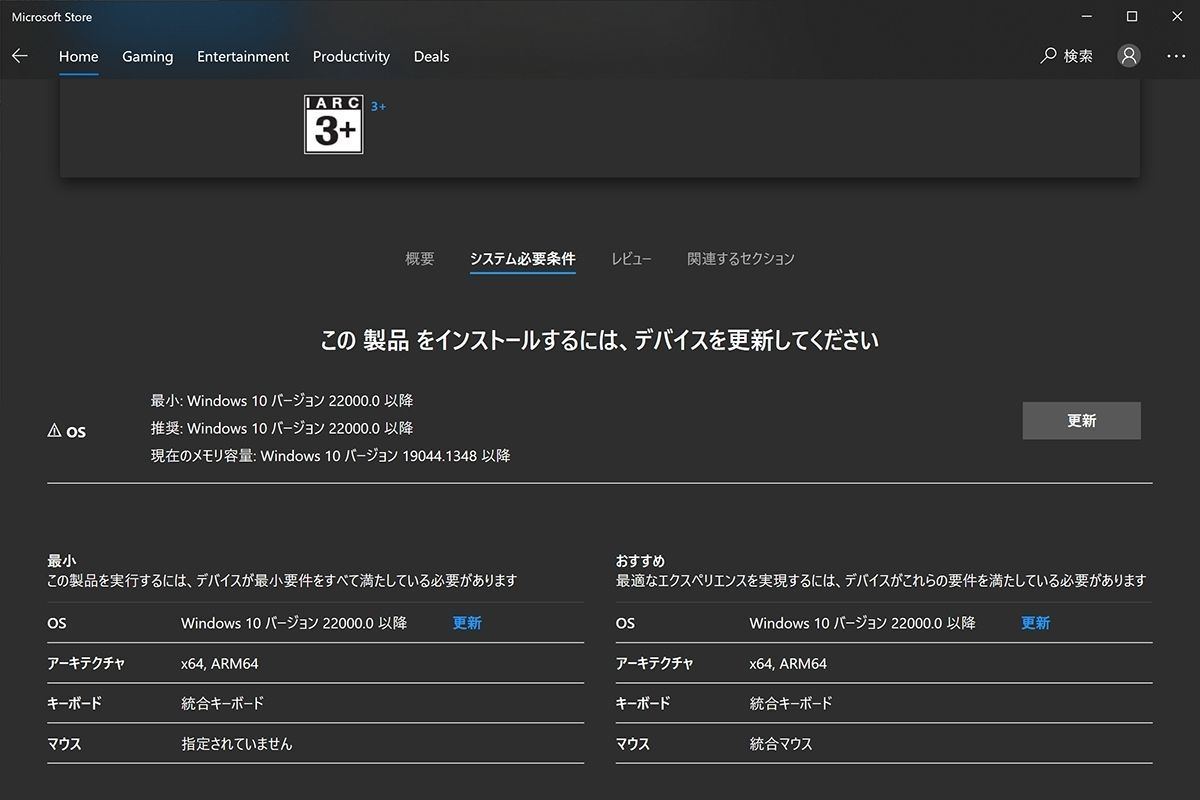Open the three-dot more options menu
The width and height of the screenshot is (1200, 800).
1175,56
